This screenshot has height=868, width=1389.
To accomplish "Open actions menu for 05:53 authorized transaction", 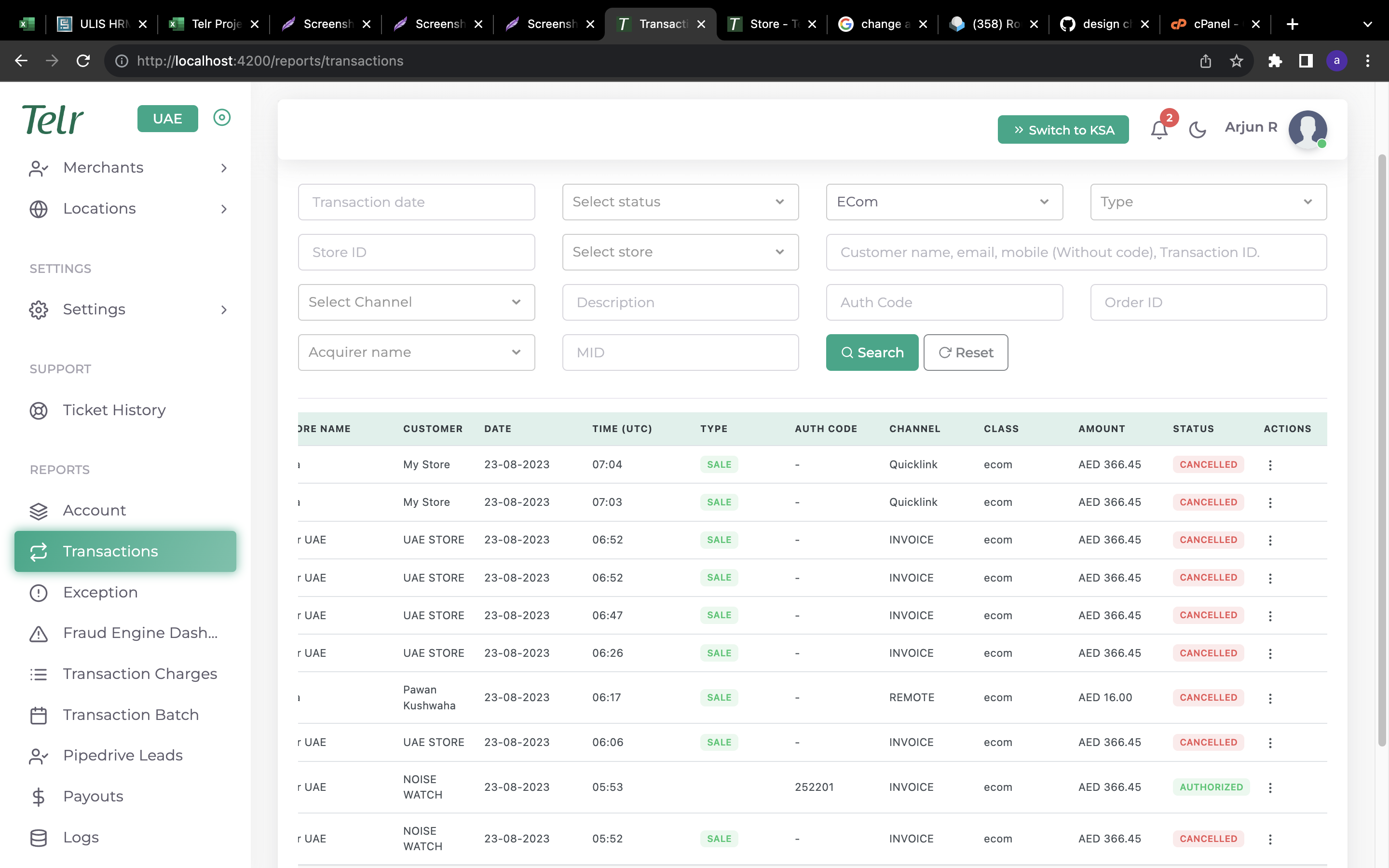I will point(1269,787).
